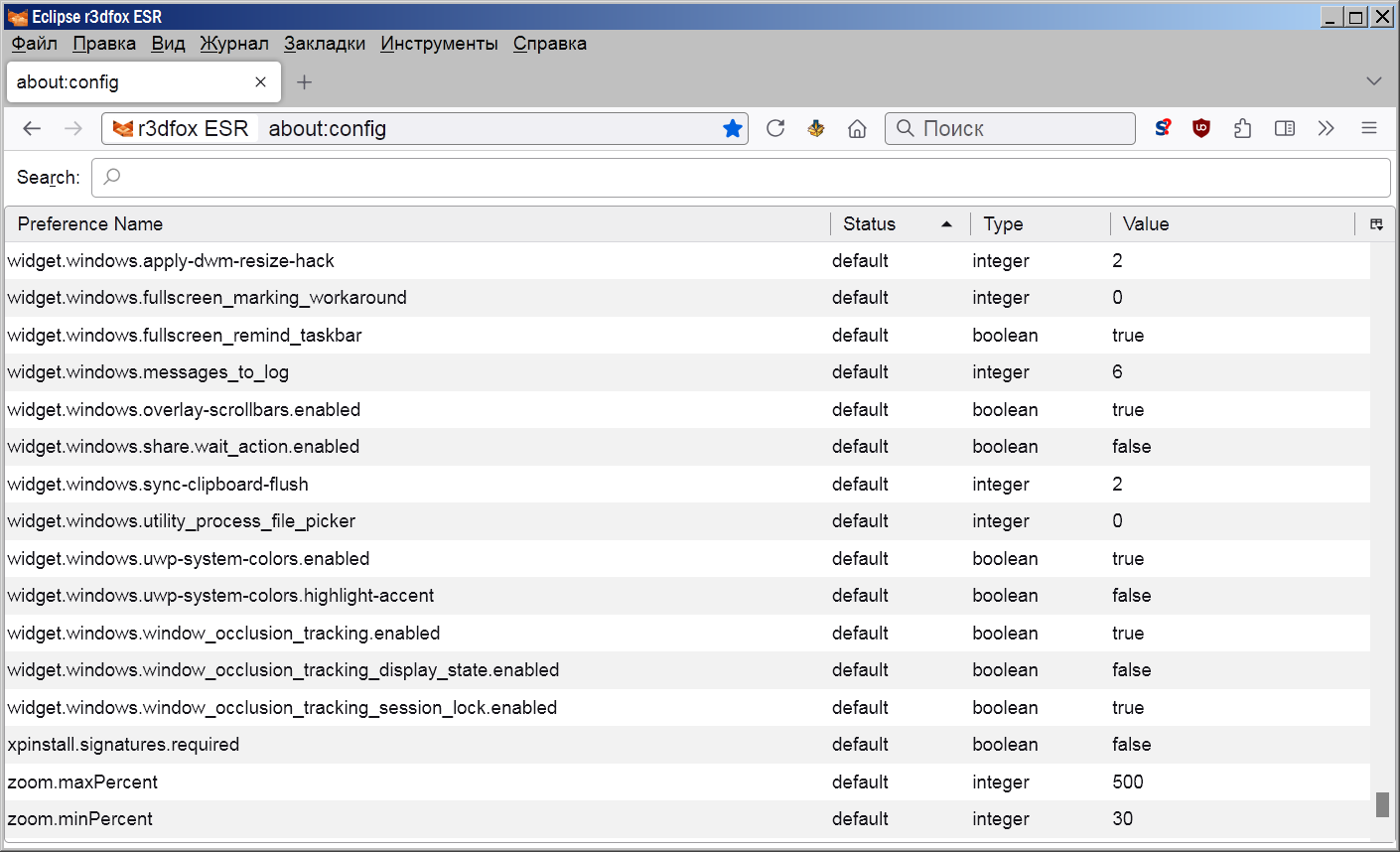Screen dimensions: 1400x852
Task: Select widget.windows.fullscreen_marking_workaround row
Action: tap(687, 298)
